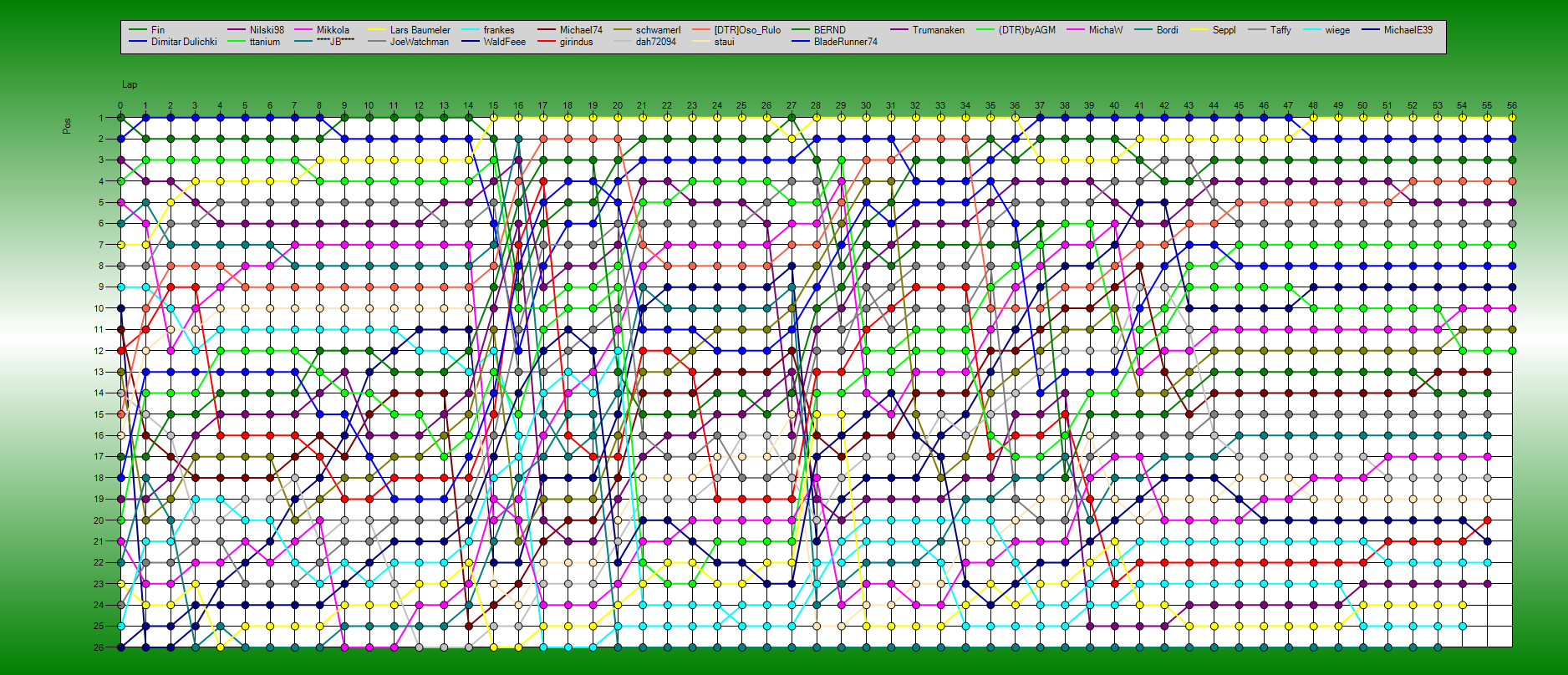
Task: Click the yellow first-place marker at lap 56
Action: coord(1512,118)
